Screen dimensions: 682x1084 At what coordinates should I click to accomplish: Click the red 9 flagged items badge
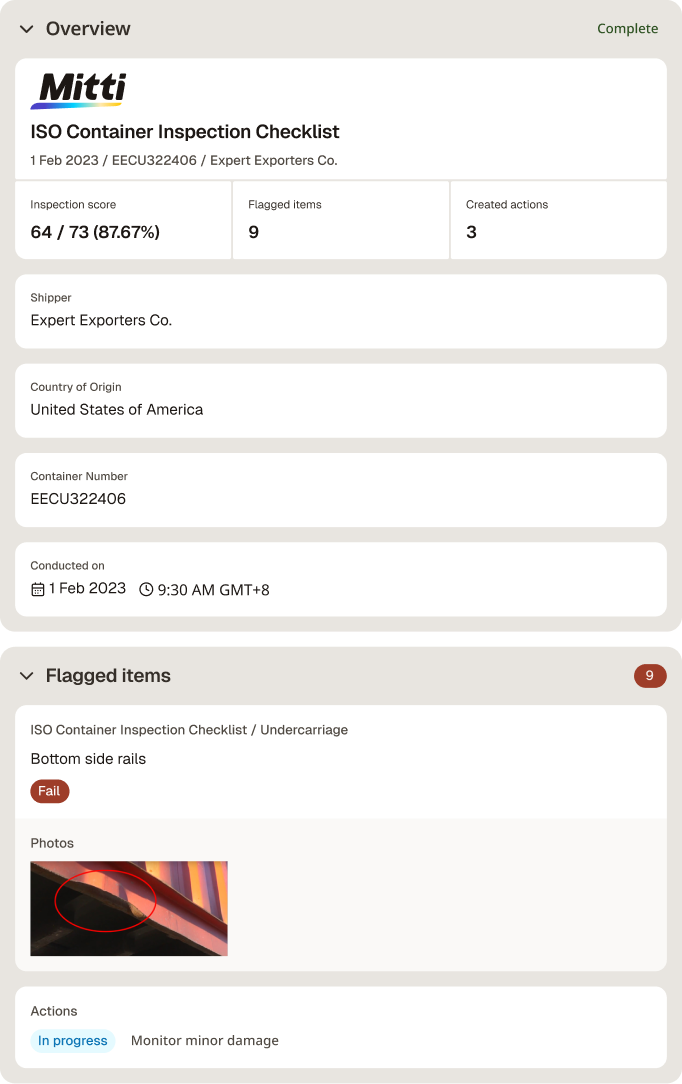[x=650, y=675]
